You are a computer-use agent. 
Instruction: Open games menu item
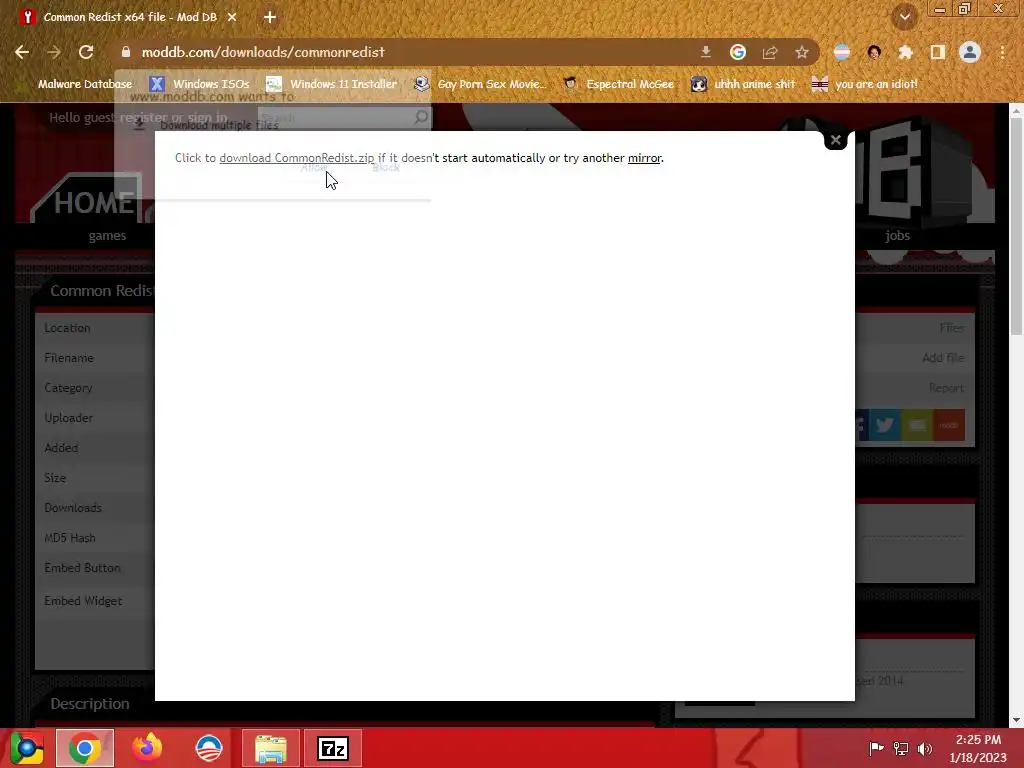point(107,236)
